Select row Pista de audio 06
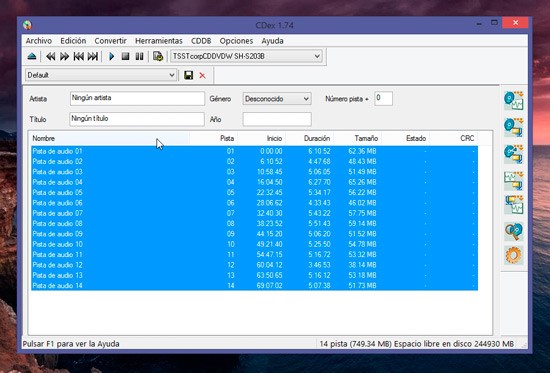550x373 pixels. 254,203
